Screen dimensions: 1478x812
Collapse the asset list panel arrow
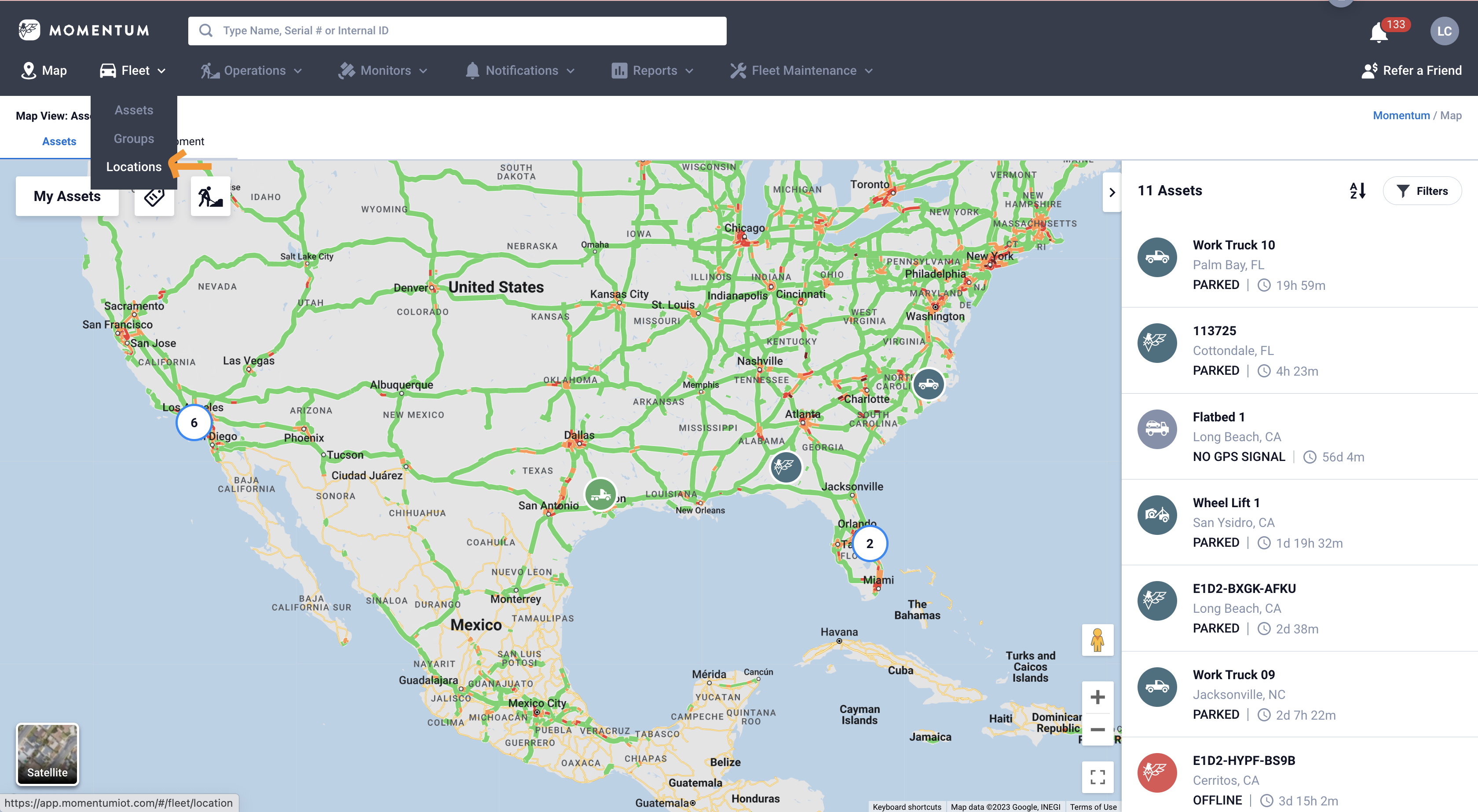[1112, 192]
